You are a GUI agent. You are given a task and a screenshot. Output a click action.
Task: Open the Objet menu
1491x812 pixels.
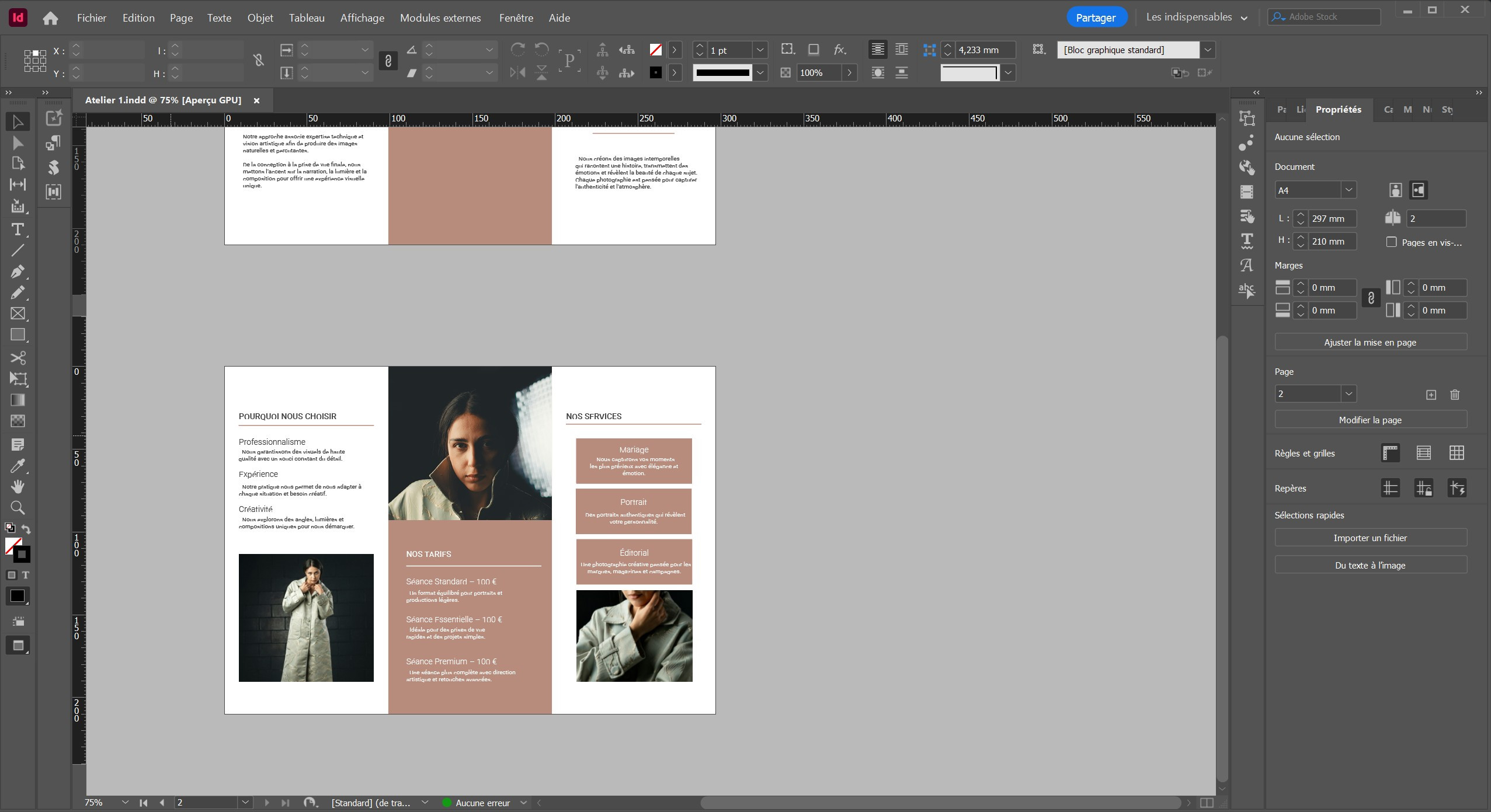(260, 18)
